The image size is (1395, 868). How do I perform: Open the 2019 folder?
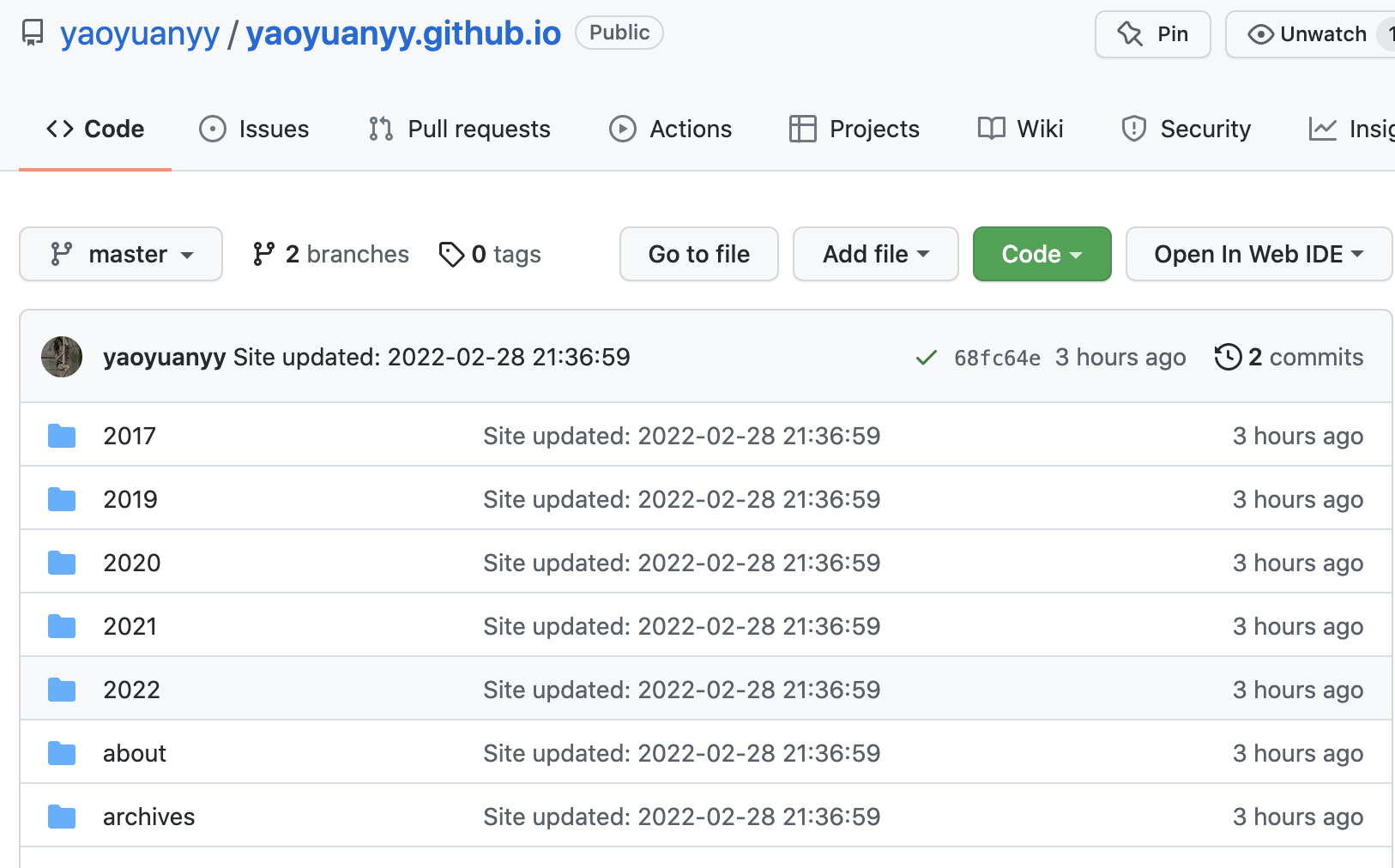point(130,499)
